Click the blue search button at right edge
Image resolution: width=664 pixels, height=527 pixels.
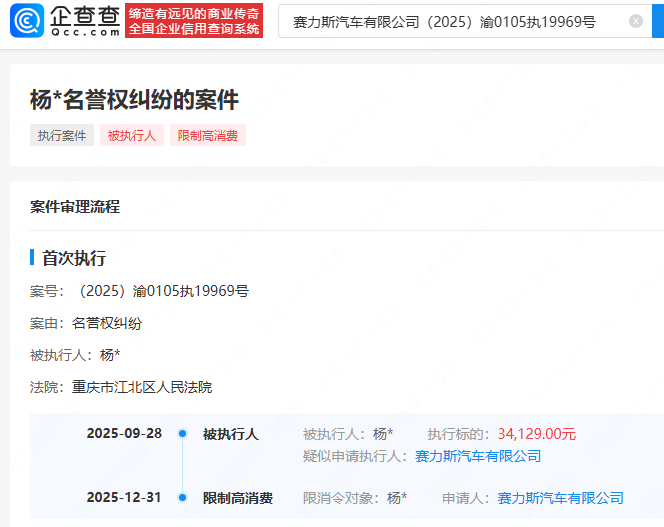click(x=658, y=21)
